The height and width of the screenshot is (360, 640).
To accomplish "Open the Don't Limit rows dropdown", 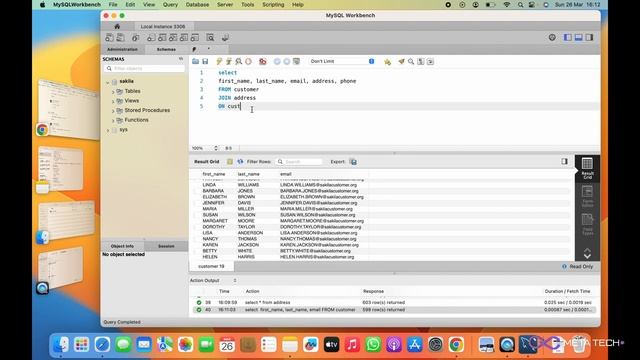I will tap(342, 61).
